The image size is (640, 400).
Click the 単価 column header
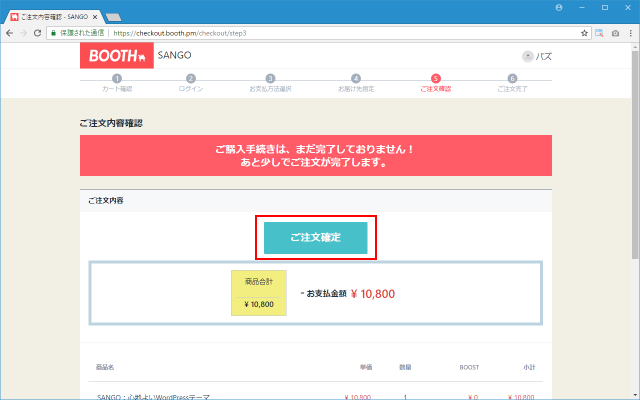tap(366, 367)
